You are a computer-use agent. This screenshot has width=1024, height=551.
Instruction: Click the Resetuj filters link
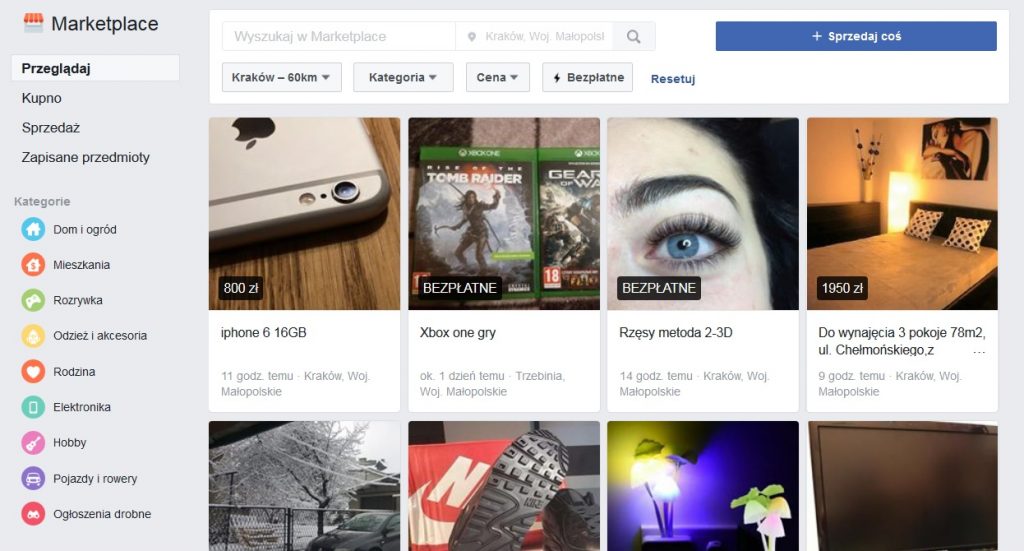click(x=673, y=79)
